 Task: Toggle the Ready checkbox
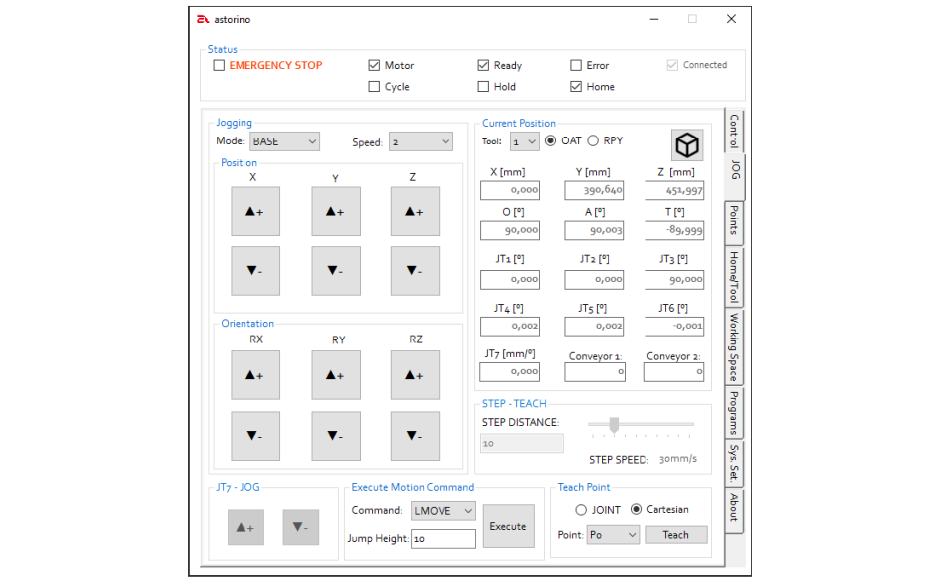pos(483,65)
